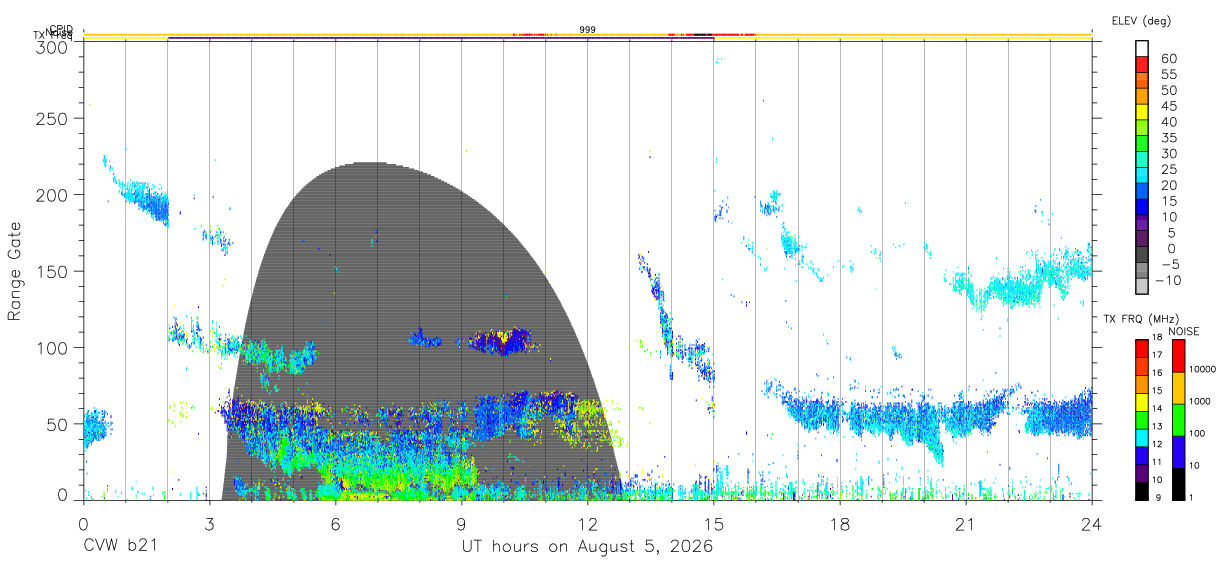Pick the blue segment of the NOISE bar

point(1179,452)
